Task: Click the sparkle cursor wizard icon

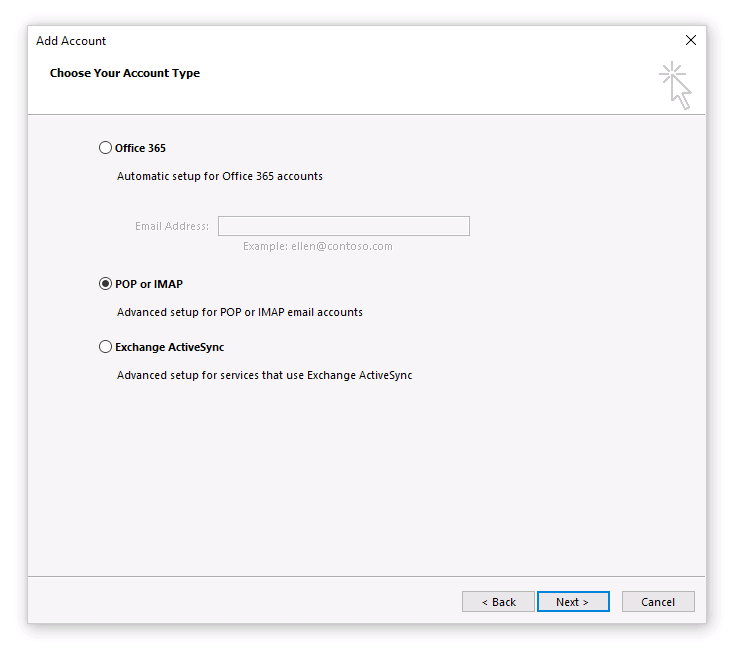Action: tap(675, 85)
